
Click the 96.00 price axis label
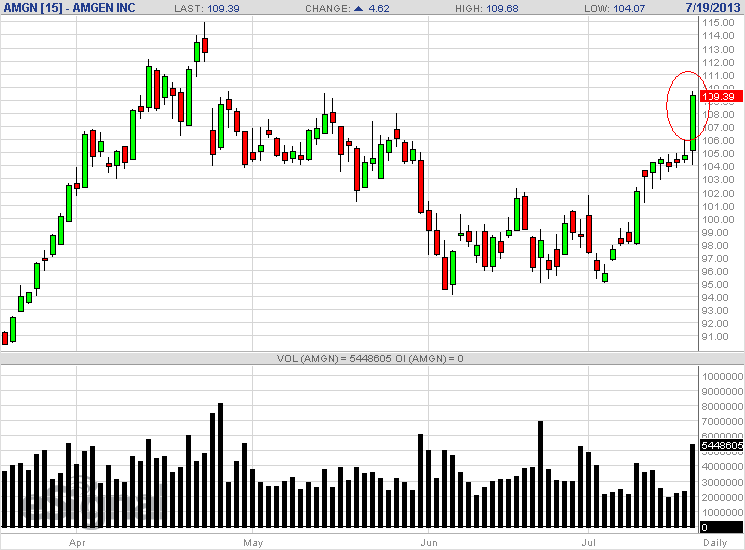pos(715,272)
